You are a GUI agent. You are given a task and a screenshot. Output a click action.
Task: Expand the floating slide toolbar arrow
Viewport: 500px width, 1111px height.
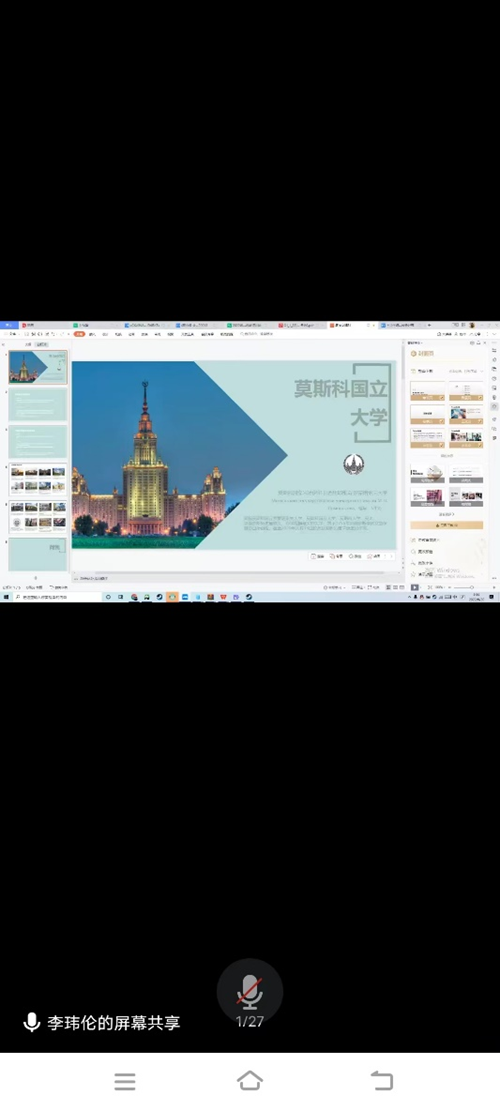coord(392,556)
